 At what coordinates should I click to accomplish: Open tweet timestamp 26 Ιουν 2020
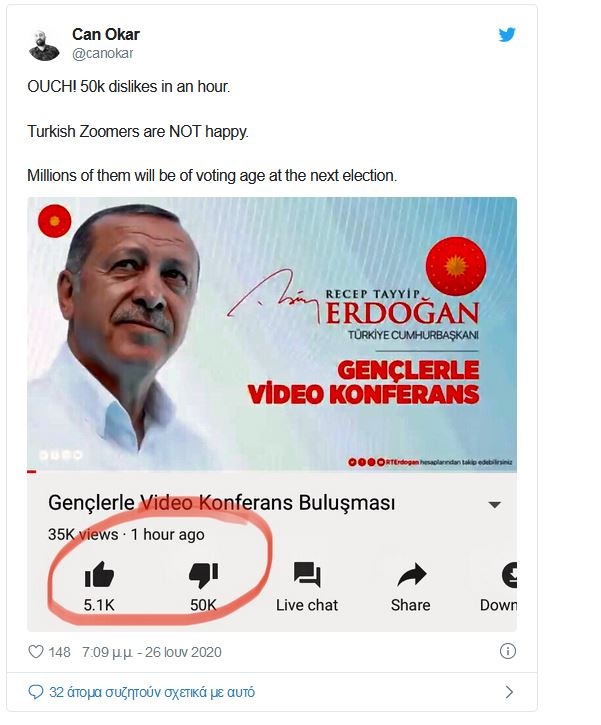(152, 652)
